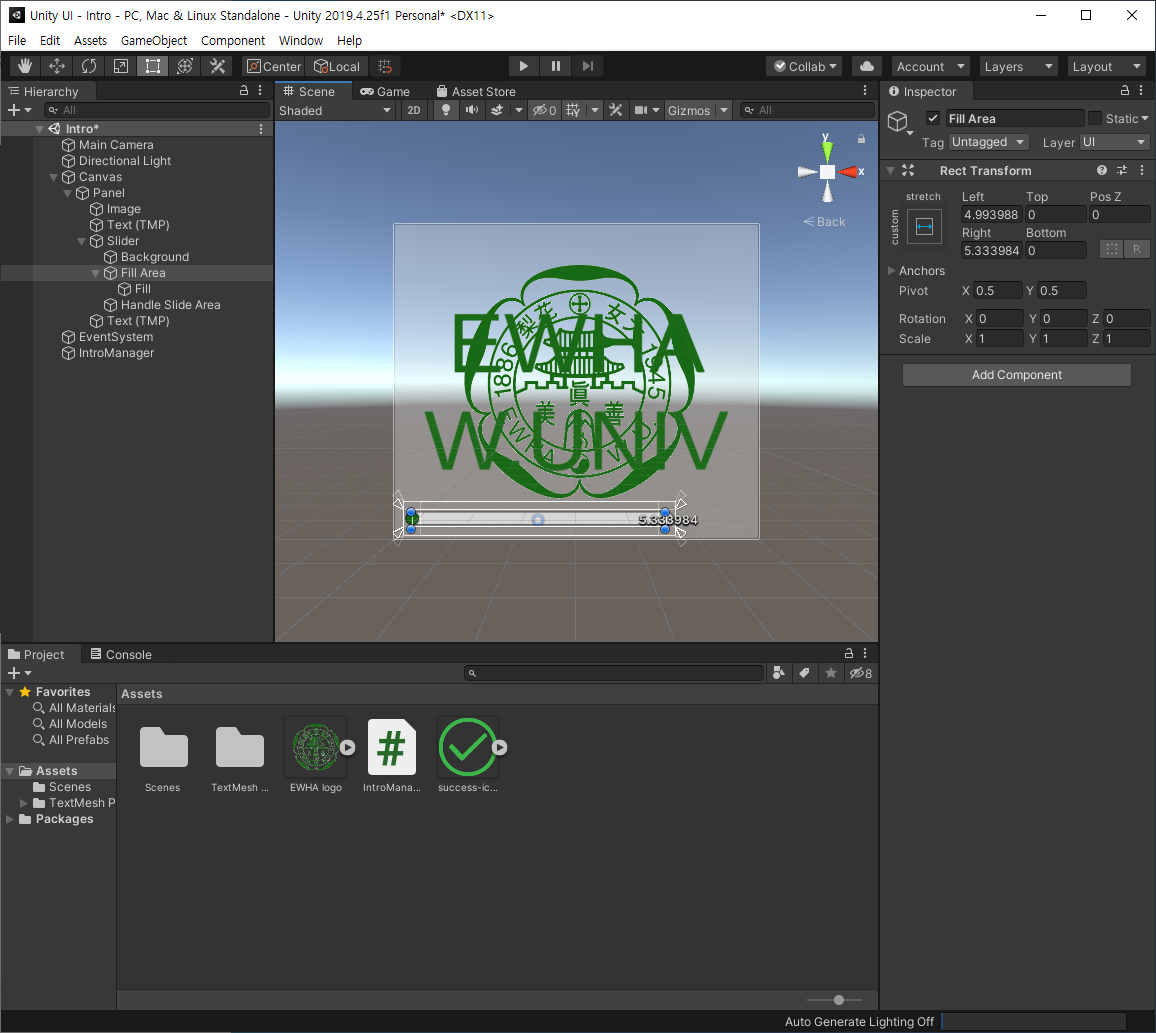The height and width of the screenshot is (1033, 1156).
Task: Open Gizmos dropdown arrow
Action: point(724,110)
